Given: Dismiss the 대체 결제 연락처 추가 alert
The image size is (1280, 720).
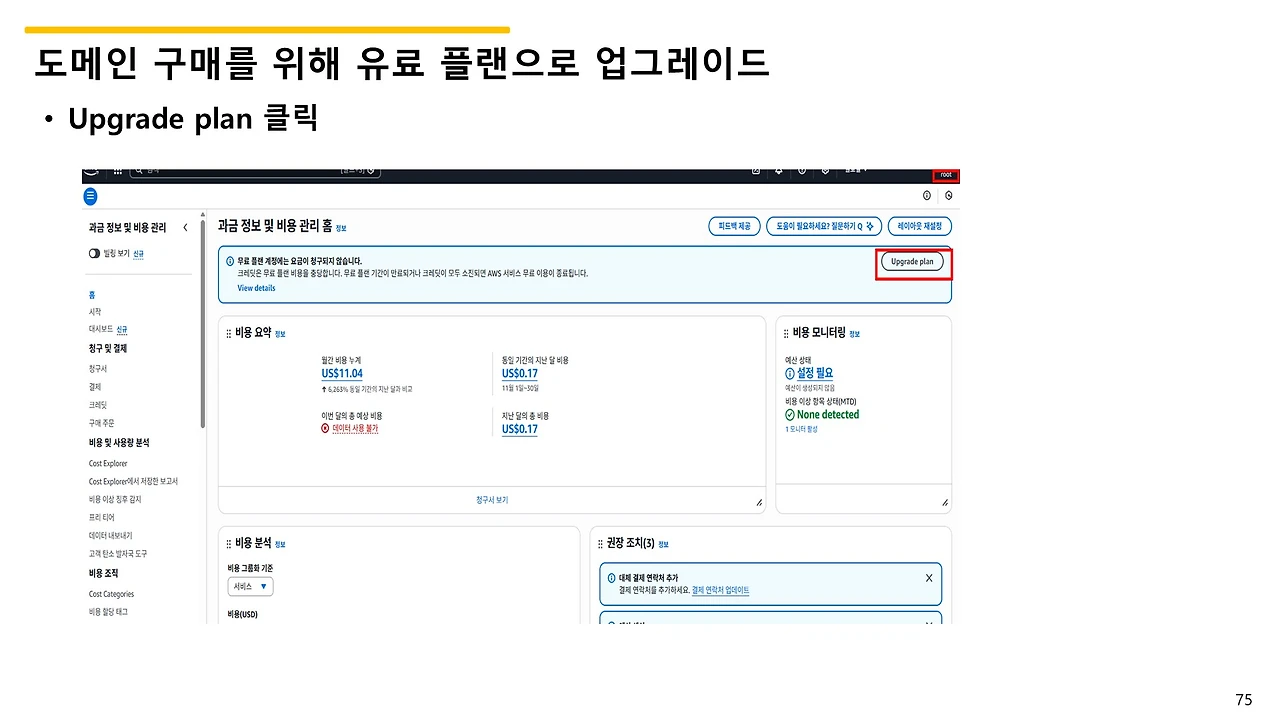Looking at the screenshot, I should click(x=928, y=577).
